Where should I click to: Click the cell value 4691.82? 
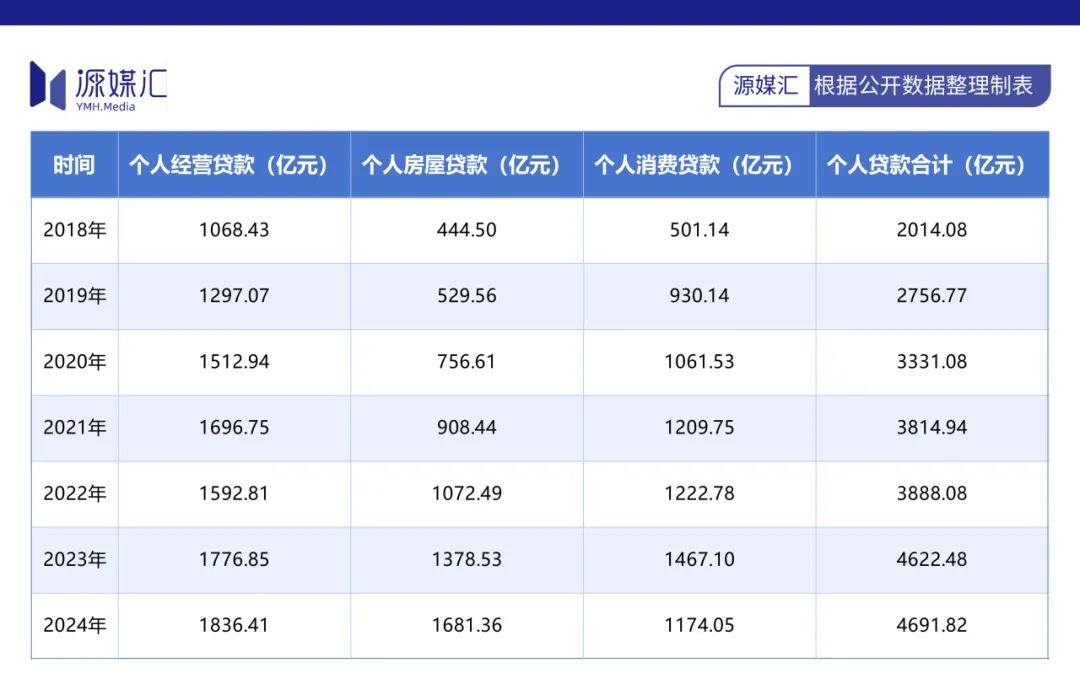(932, 625)
